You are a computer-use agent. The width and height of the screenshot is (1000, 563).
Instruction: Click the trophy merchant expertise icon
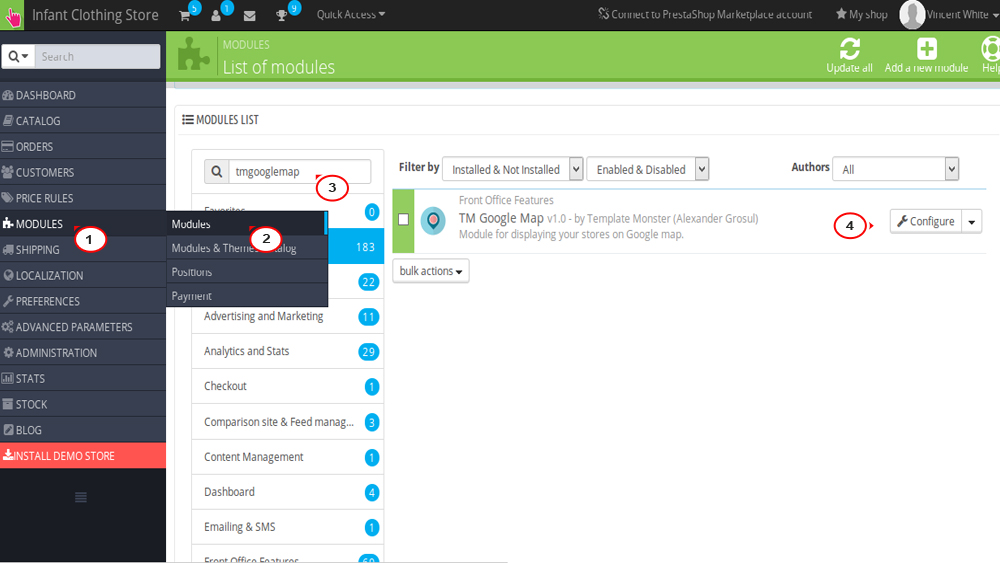(x=281, y=15)
